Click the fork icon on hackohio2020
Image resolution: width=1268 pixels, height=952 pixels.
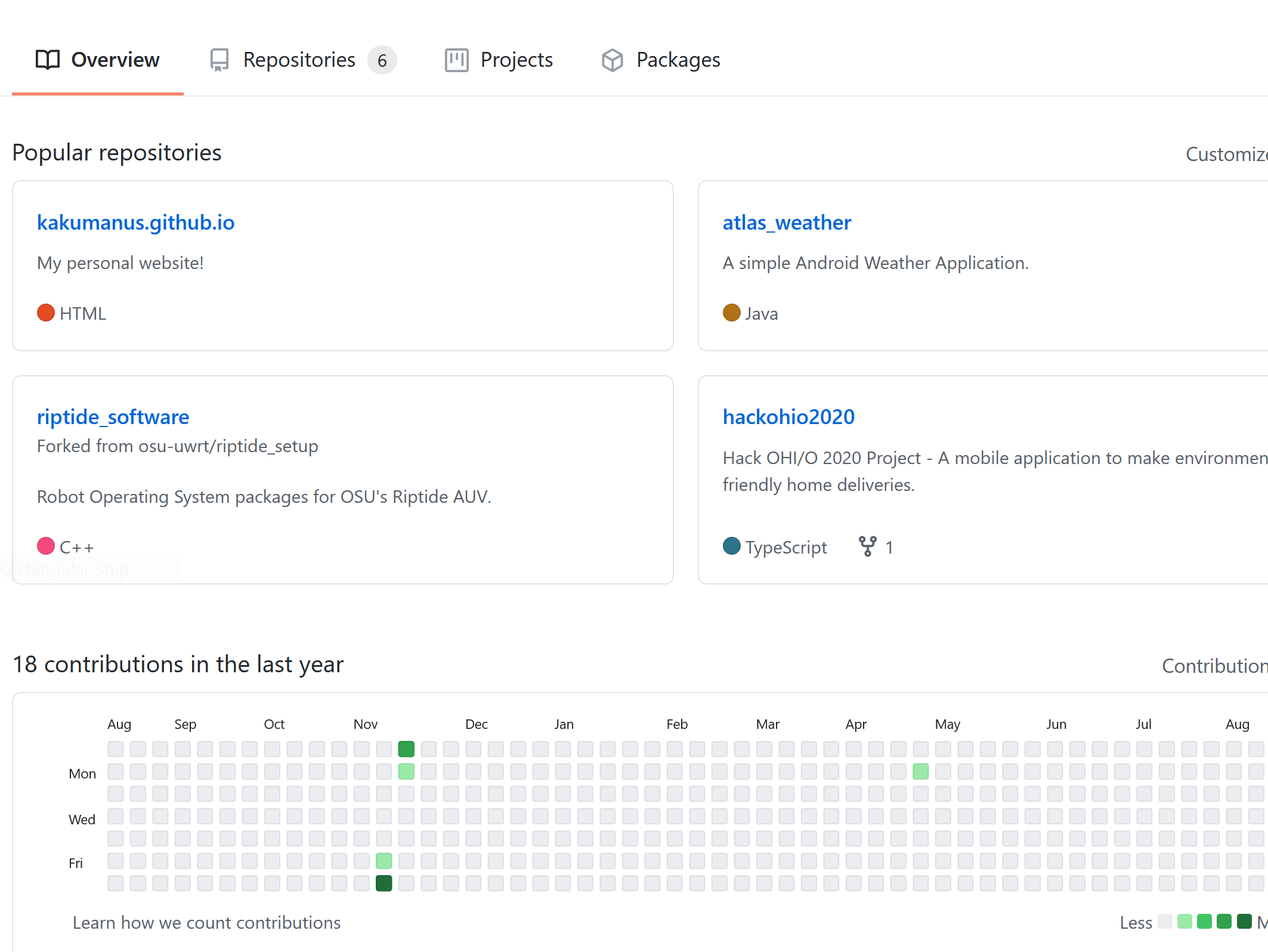point(867,546)
